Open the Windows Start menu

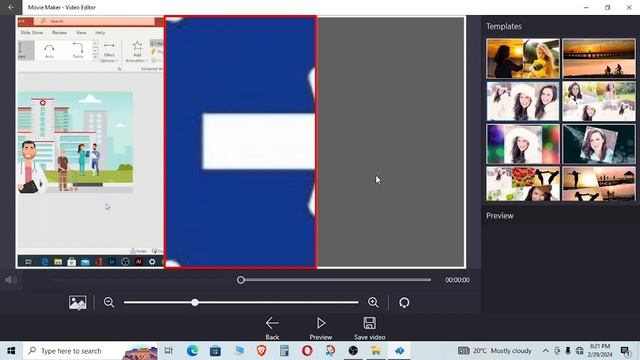pos(11,351)
